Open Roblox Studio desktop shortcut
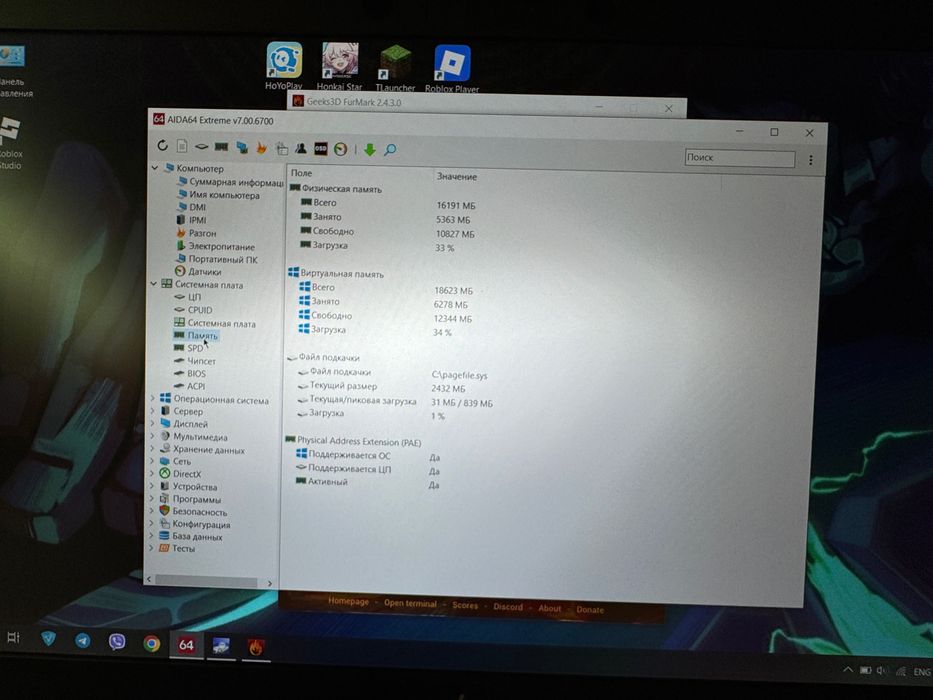The width and height of the screenshot is (933, 700). [10, 143]
